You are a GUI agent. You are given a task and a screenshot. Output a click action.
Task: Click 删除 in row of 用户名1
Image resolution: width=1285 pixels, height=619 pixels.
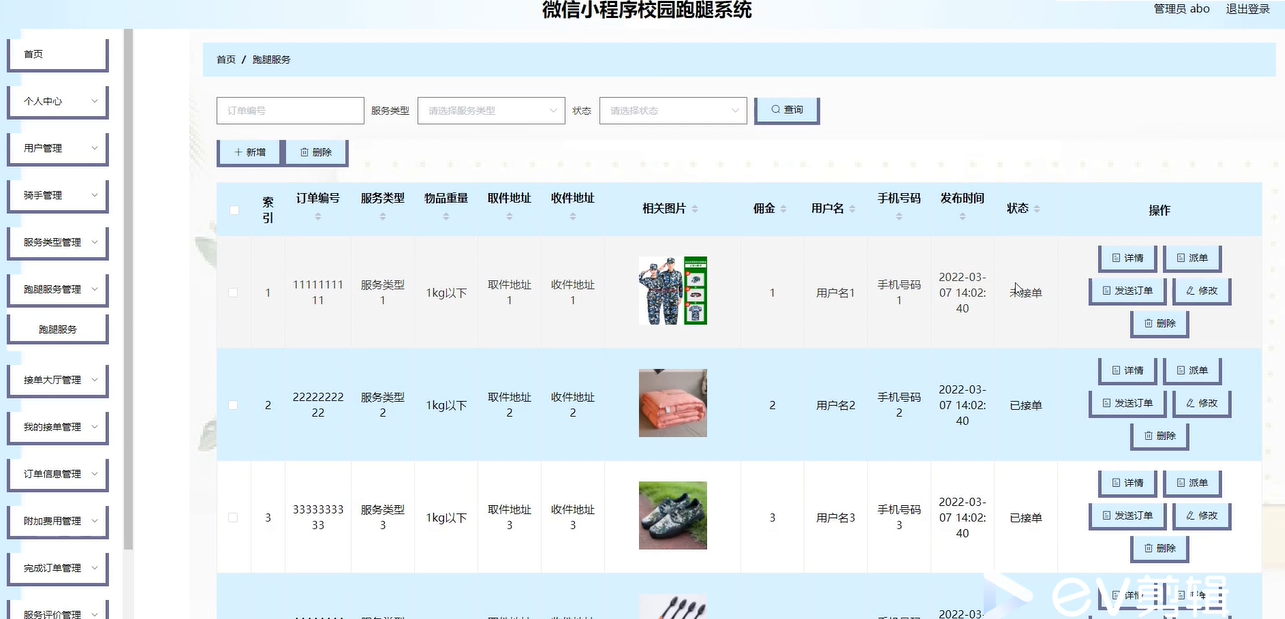(1159, 324)
